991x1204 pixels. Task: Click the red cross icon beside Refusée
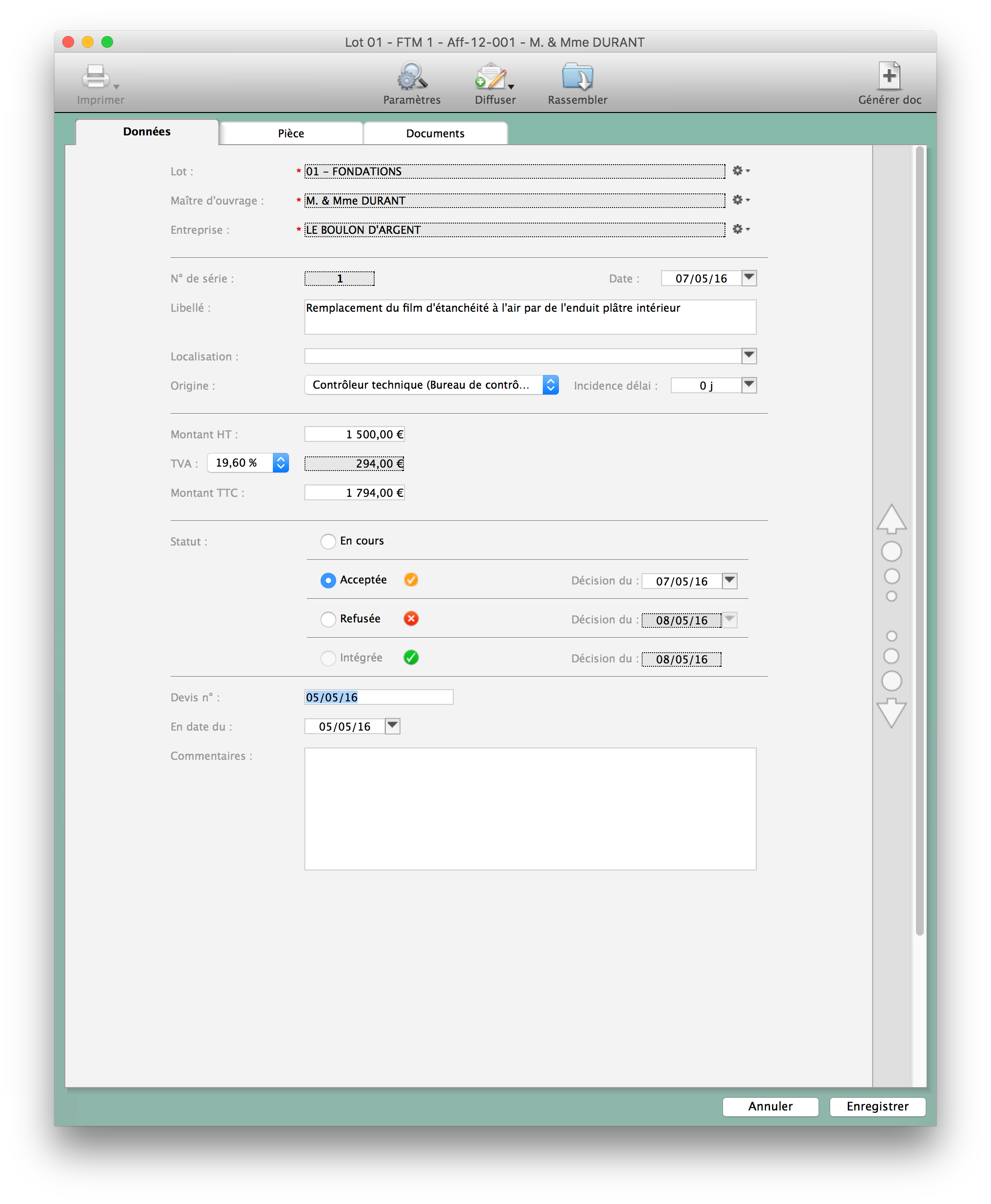click(411, 619)
